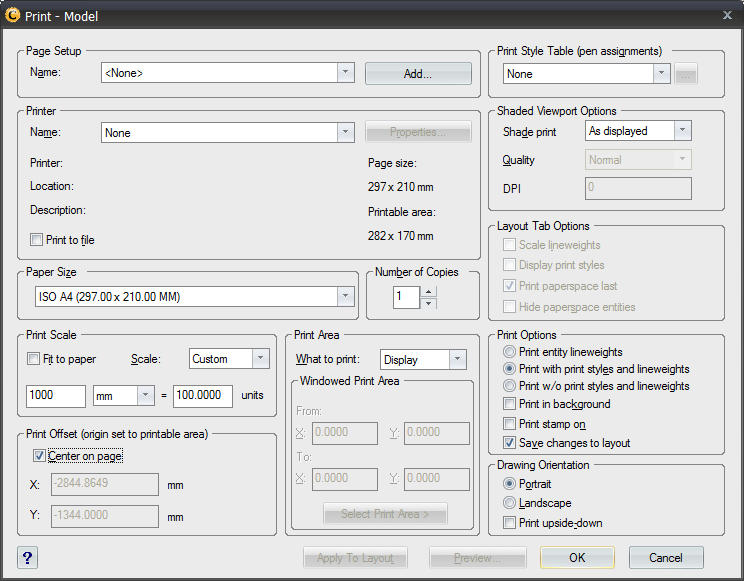Click the DPI field
Image resolution: width=744 pixels, height=581 pixels.
tap(638, 188)
